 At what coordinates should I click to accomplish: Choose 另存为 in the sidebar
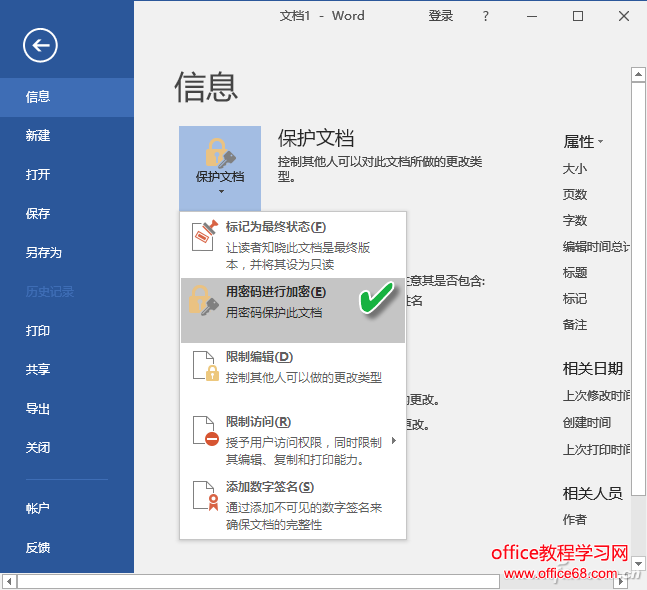pos(67,253)
